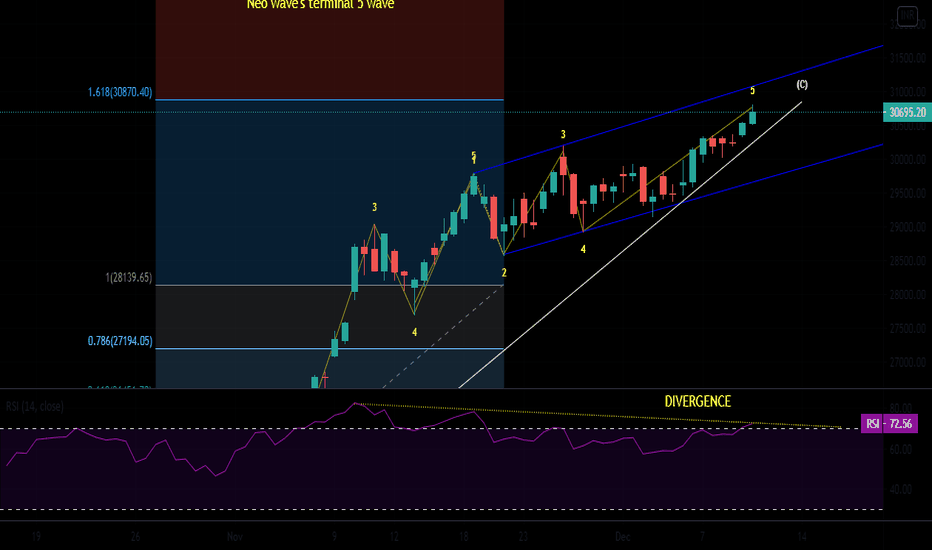The image size is (932, 550).
Task: Click the 60.00 RSI scale value
Action: click(901, 450)
